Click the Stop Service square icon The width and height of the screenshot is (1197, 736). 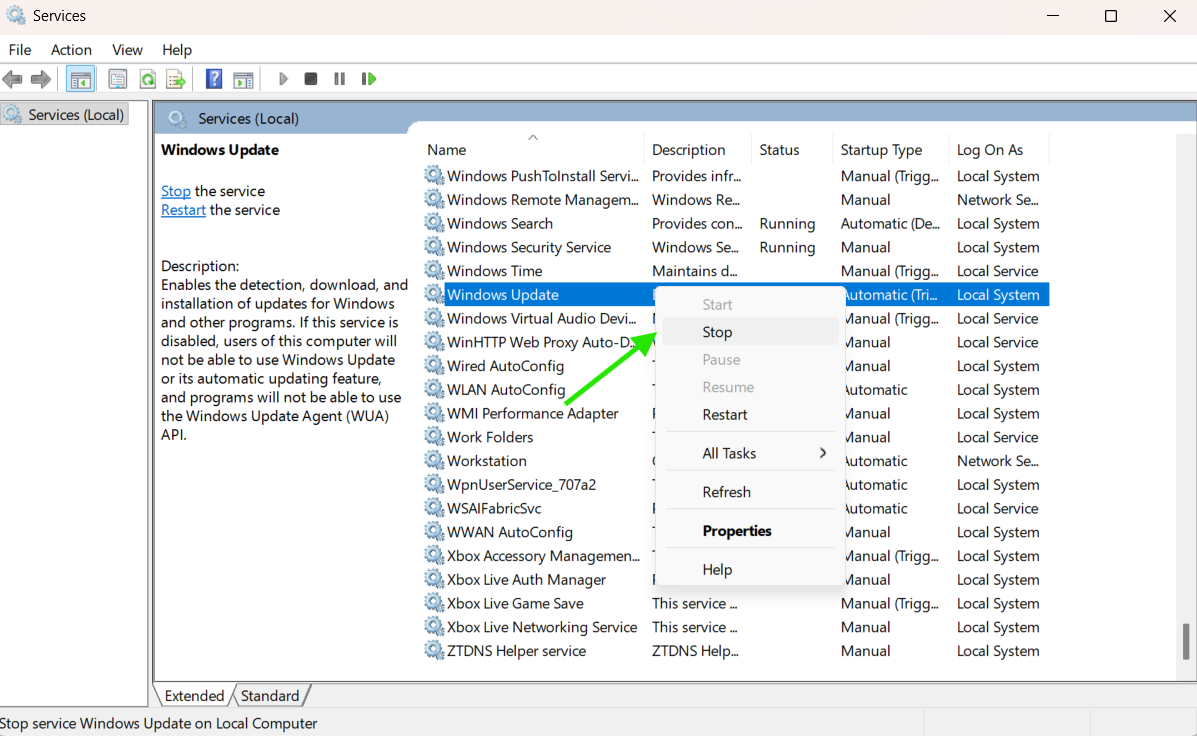[311, 79]
